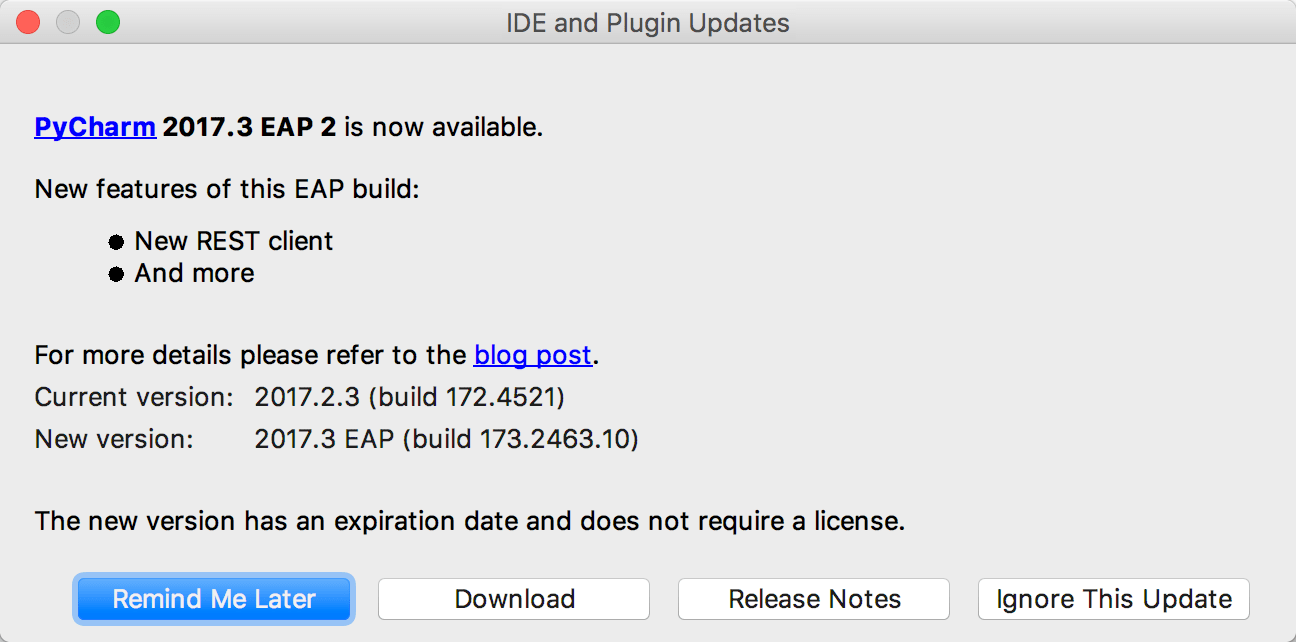Open the Release Notes
The height and width of the screenshot is (642, 1296).
[813, 598]
